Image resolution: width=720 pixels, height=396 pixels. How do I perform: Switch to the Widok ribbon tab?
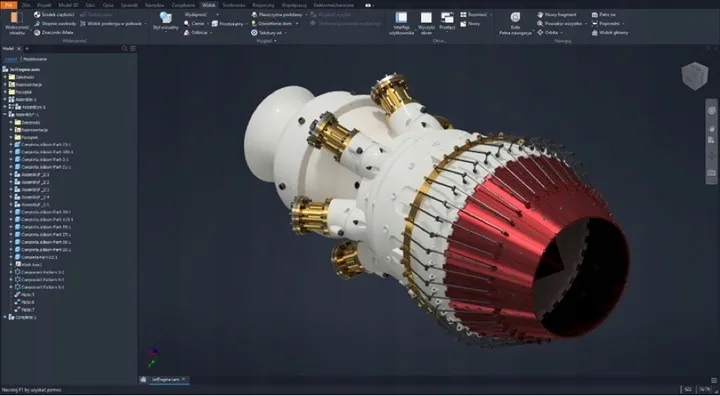[208, 5]
